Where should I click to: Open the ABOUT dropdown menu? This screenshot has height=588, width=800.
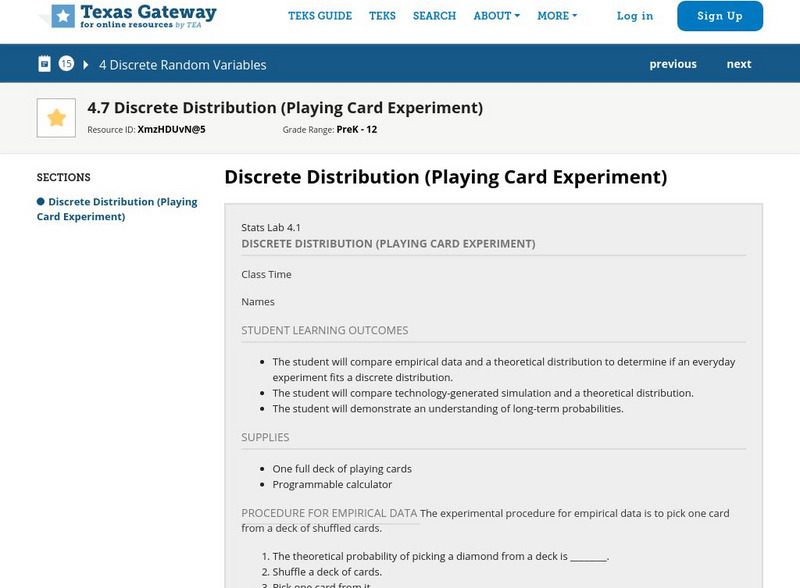[494, 16]
